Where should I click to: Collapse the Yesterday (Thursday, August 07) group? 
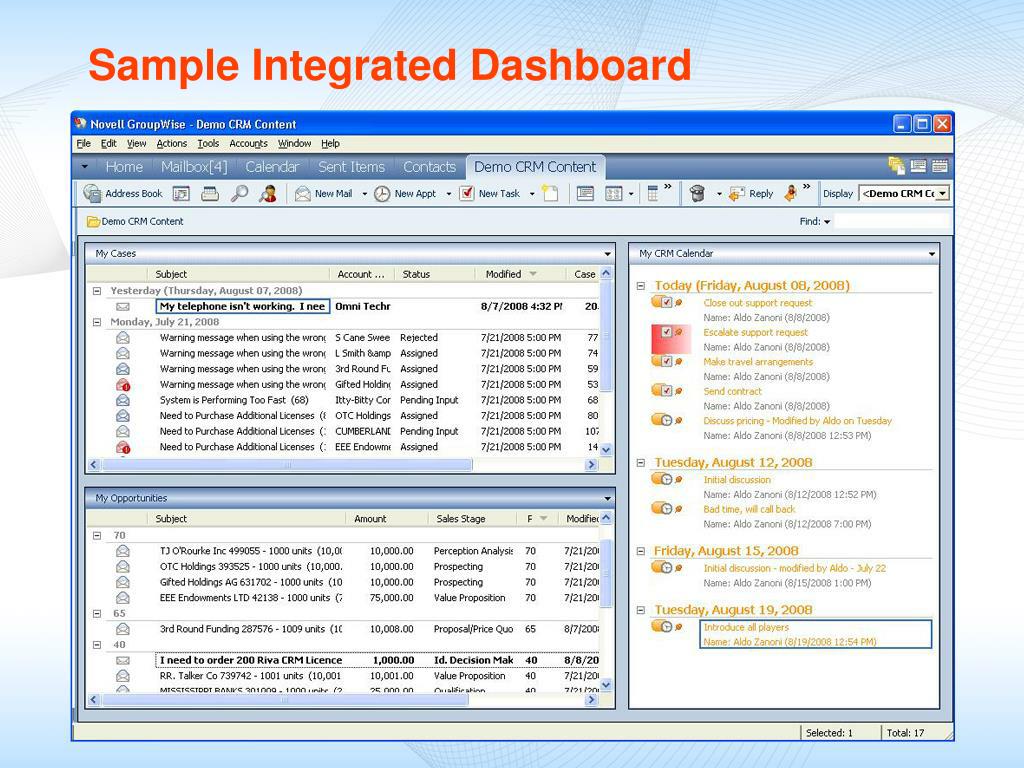tap(97, 291)
